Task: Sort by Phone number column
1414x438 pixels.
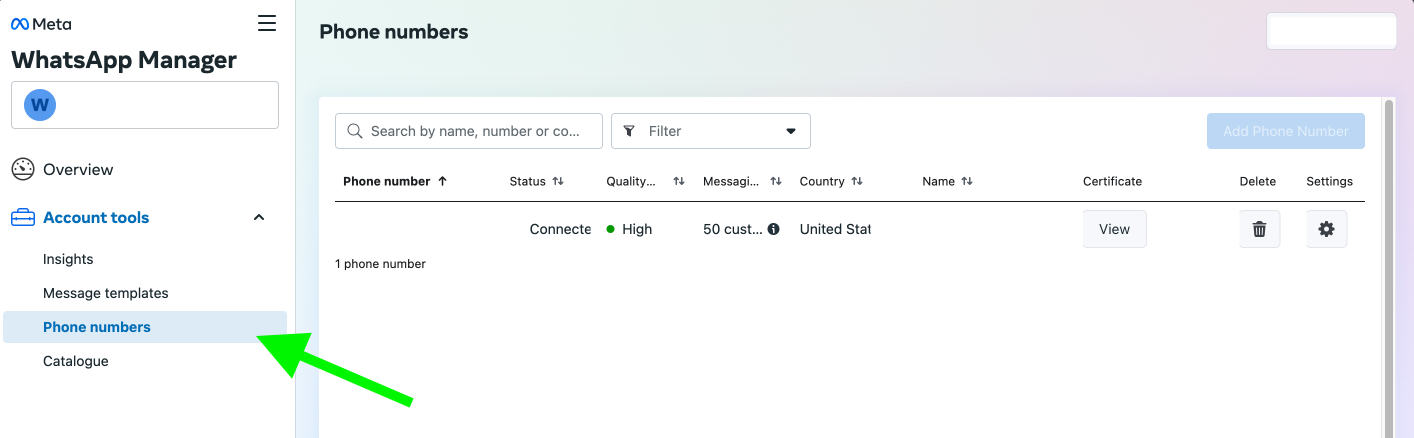Action: 395,181
